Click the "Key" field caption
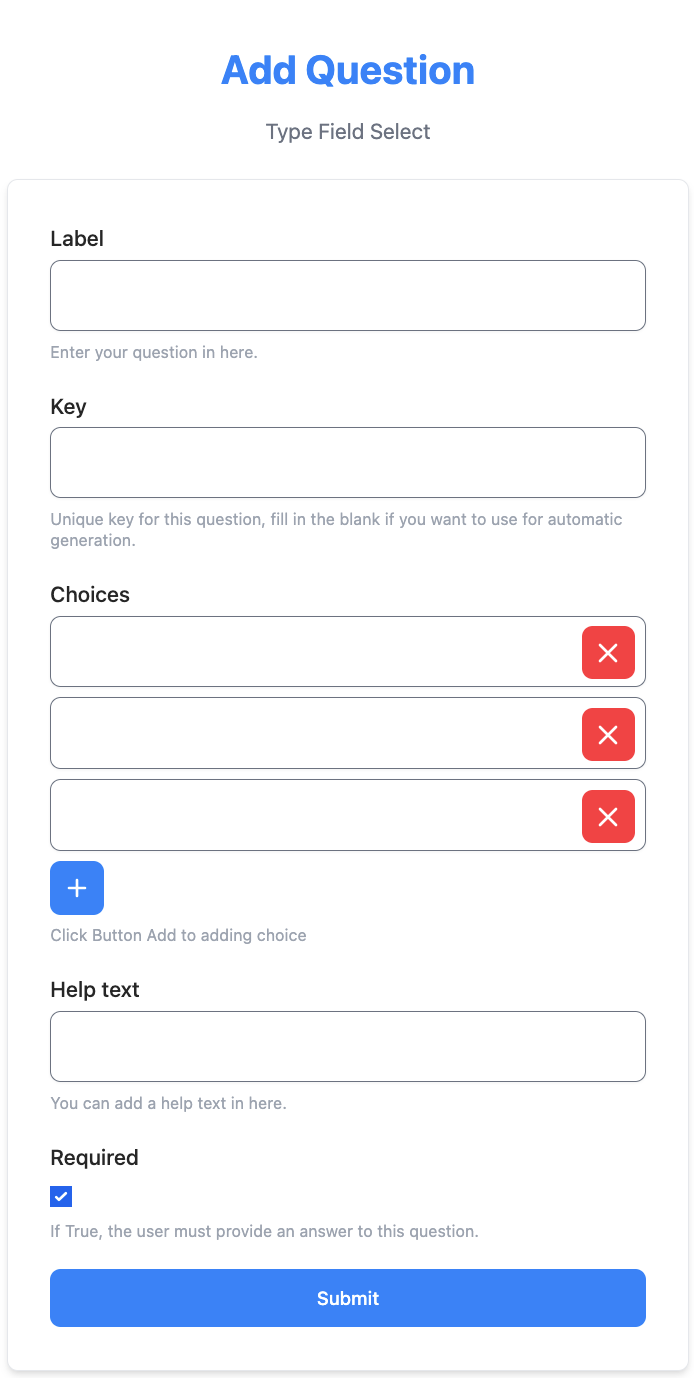This screenshot has height=1378, width=694. 68,406
